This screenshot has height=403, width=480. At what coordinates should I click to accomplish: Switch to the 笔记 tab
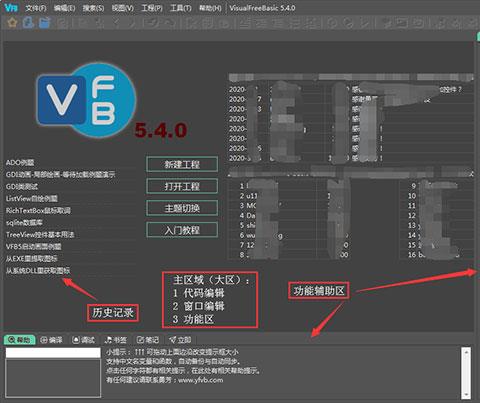coord(148,340)
